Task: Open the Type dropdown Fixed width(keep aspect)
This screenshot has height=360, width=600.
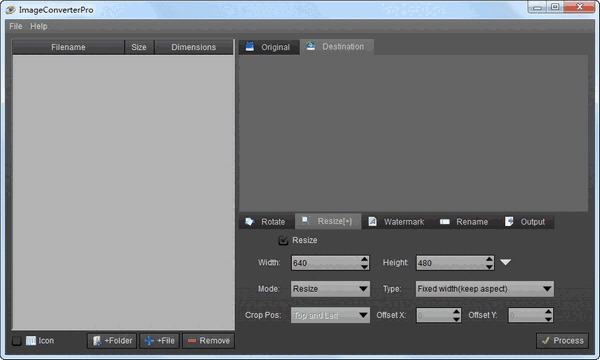Action: [484, 289]
